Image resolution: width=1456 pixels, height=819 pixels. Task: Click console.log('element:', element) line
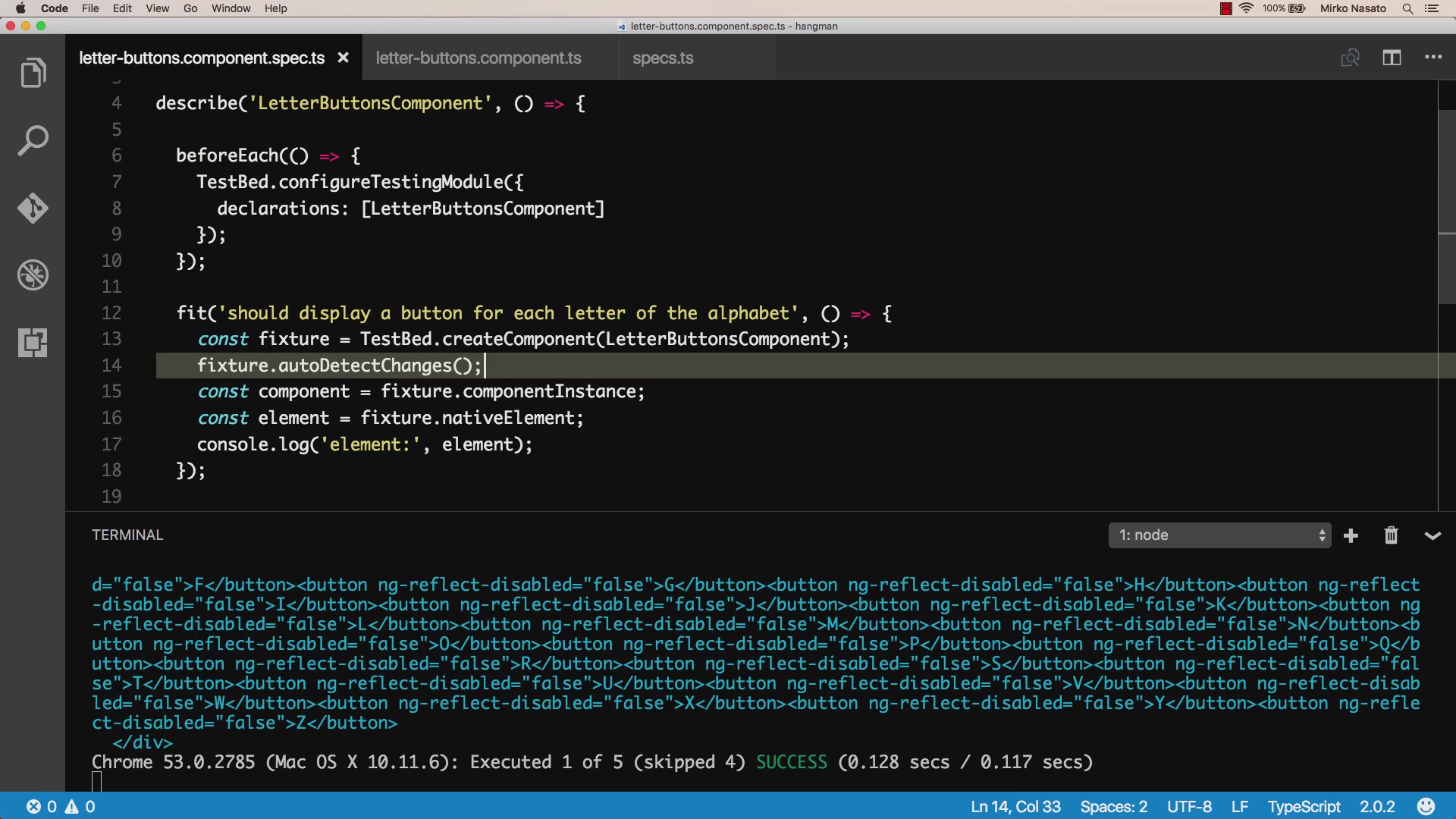click(x=365, y=444)
